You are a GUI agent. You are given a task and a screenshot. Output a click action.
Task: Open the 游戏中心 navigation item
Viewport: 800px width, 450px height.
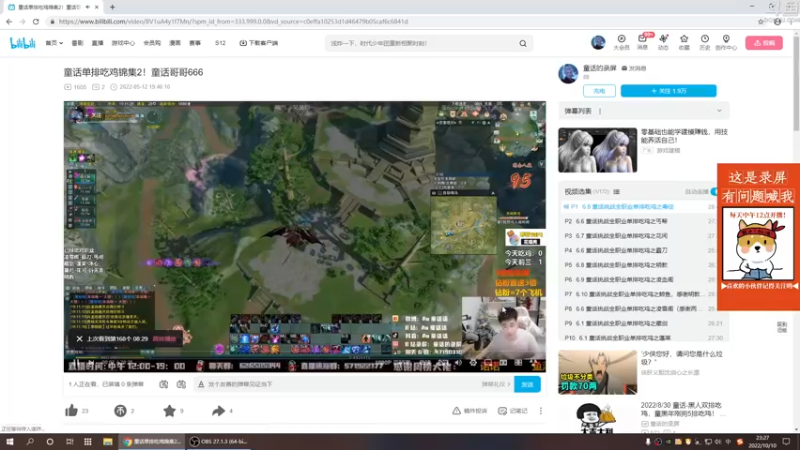pos(123,43)
